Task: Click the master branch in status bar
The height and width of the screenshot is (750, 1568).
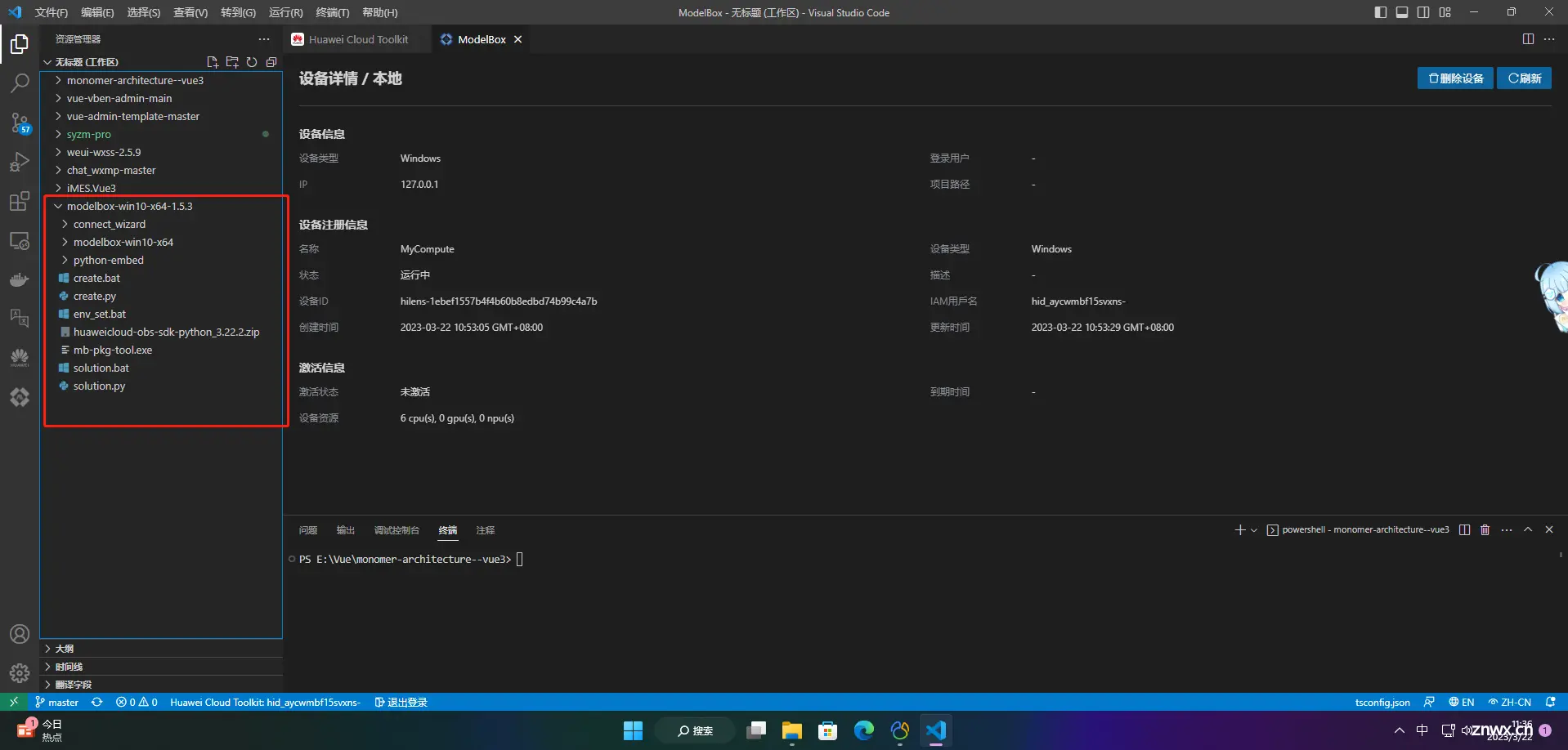Action: point(56,702)
